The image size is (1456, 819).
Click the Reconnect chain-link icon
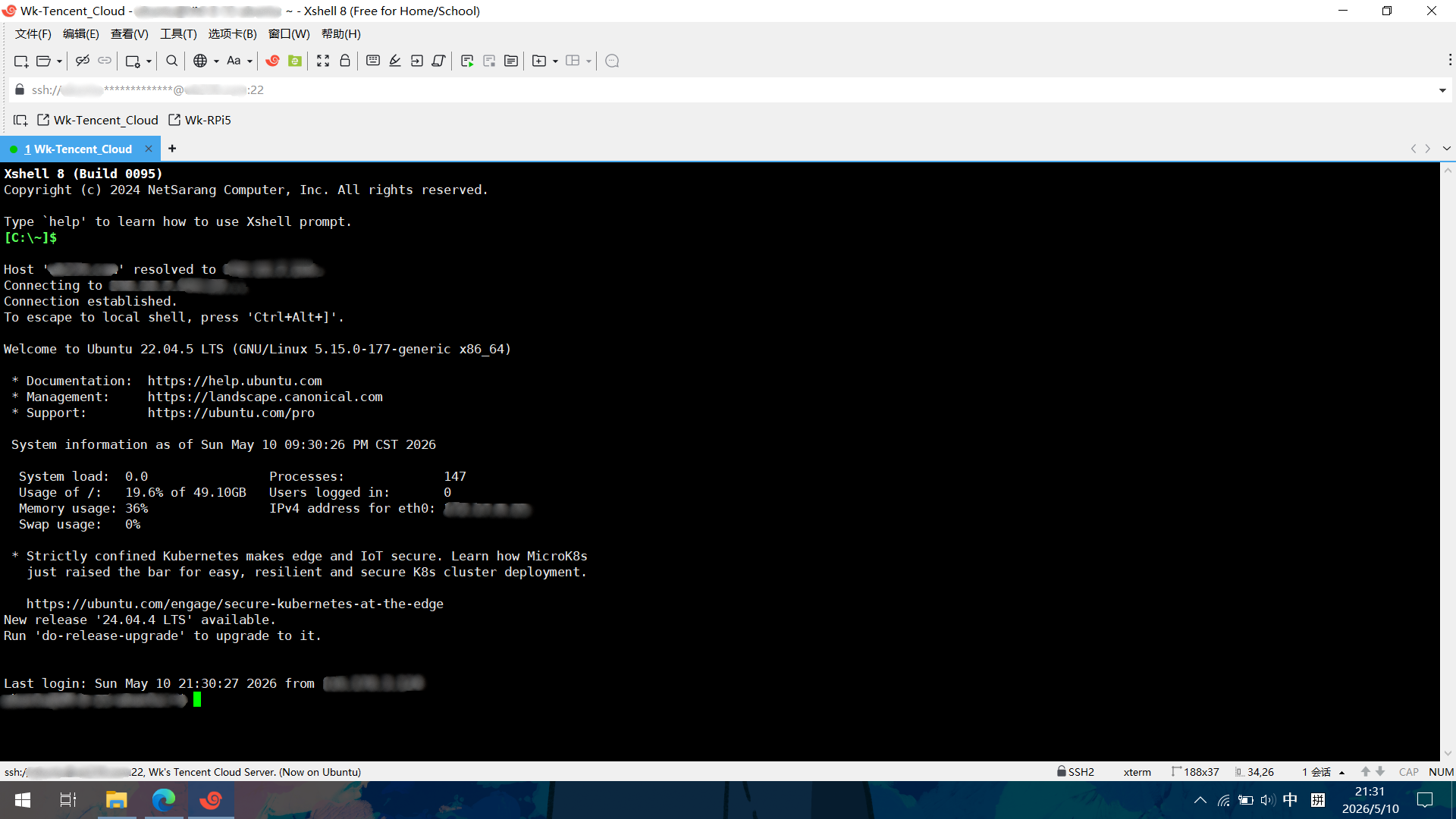[105, 61]
